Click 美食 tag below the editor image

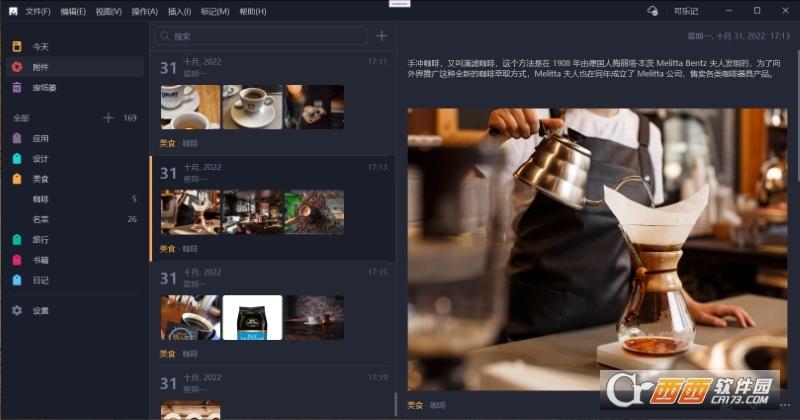tap(415, 405)
